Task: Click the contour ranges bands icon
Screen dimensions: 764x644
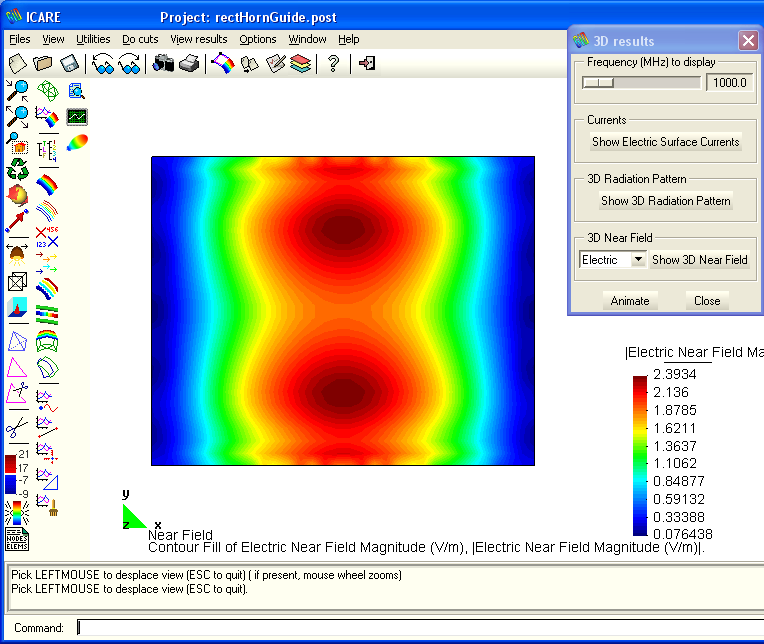Action: [x=47, y=288]
